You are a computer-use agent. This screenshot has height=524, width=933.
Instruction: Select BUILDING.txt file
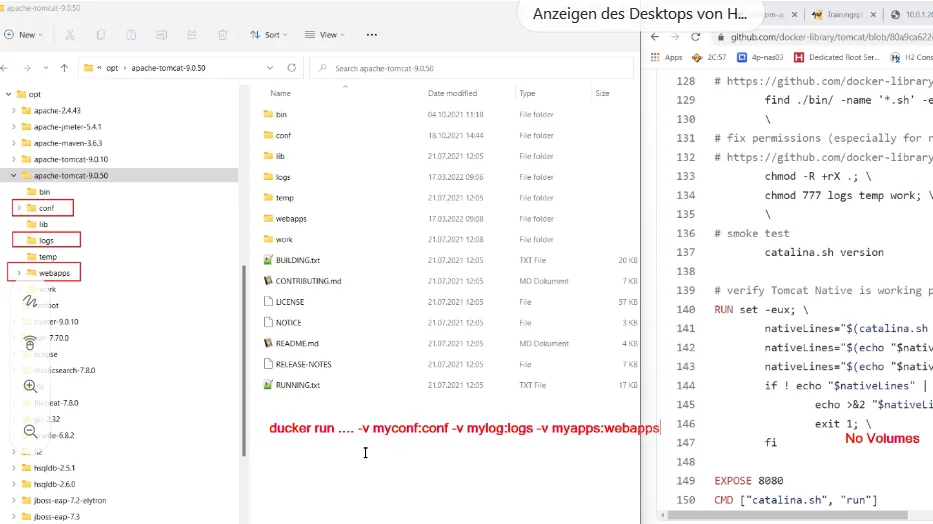click(298, 260)
